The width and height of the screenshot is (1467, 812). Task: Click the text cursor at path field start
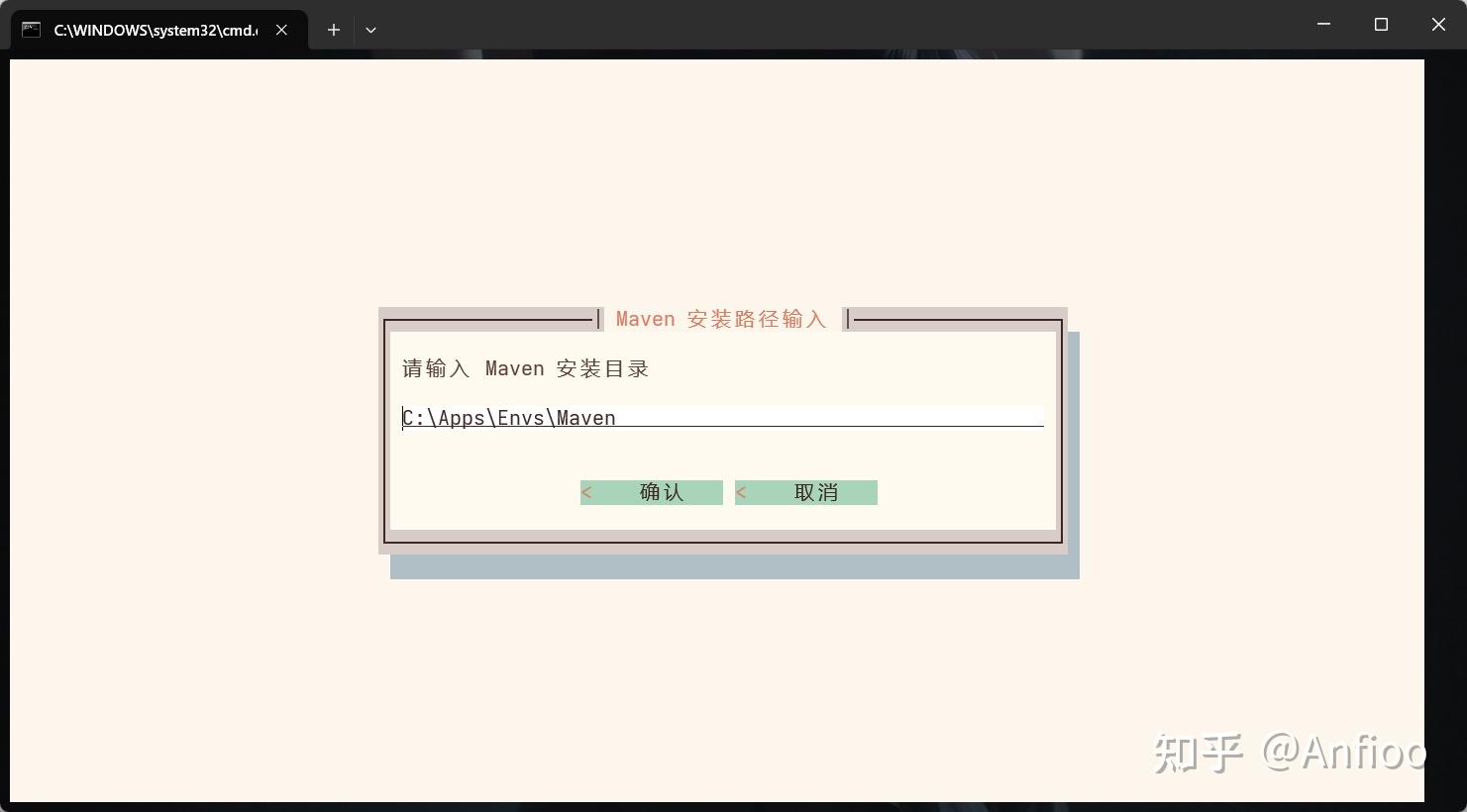pyautogui.click(x=404, y=417)
